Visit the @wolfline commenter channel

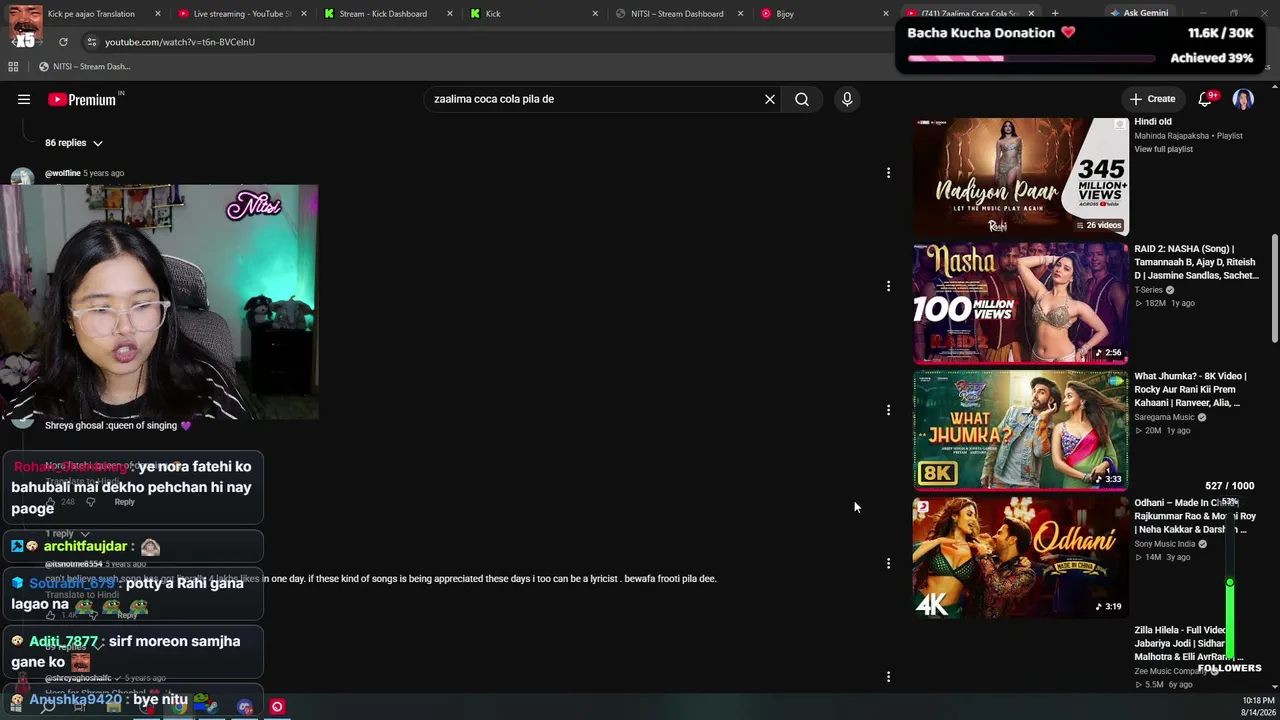[x=62, y=173]
